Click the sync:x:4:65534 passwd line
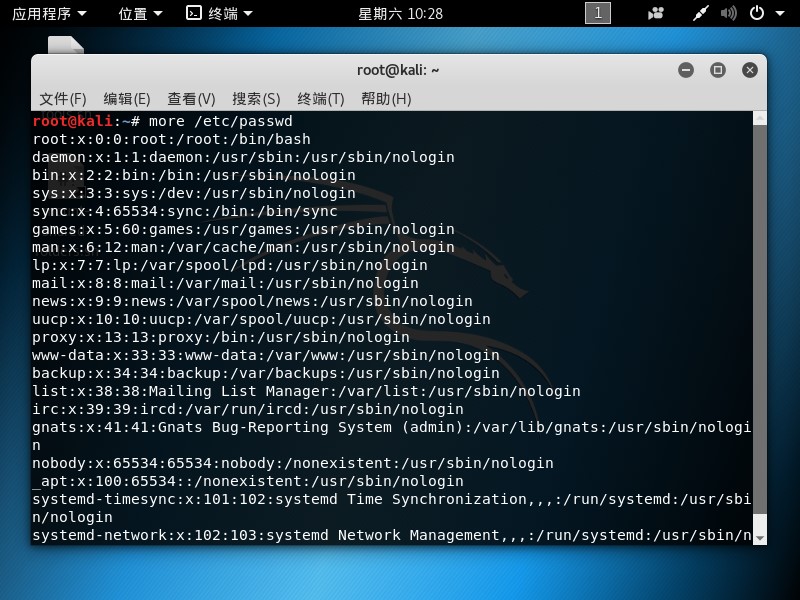This screenshot has width=800, height=600. point(185,211)
